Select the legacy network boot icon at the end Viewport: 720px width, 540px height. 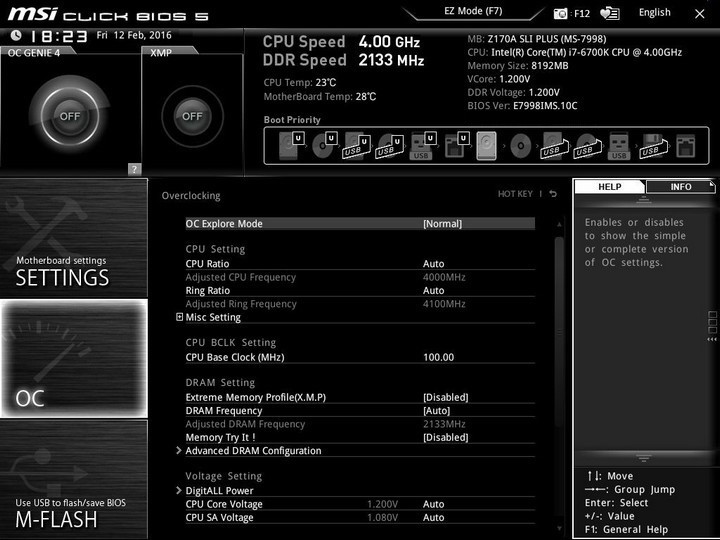click(x=686, y=146)
